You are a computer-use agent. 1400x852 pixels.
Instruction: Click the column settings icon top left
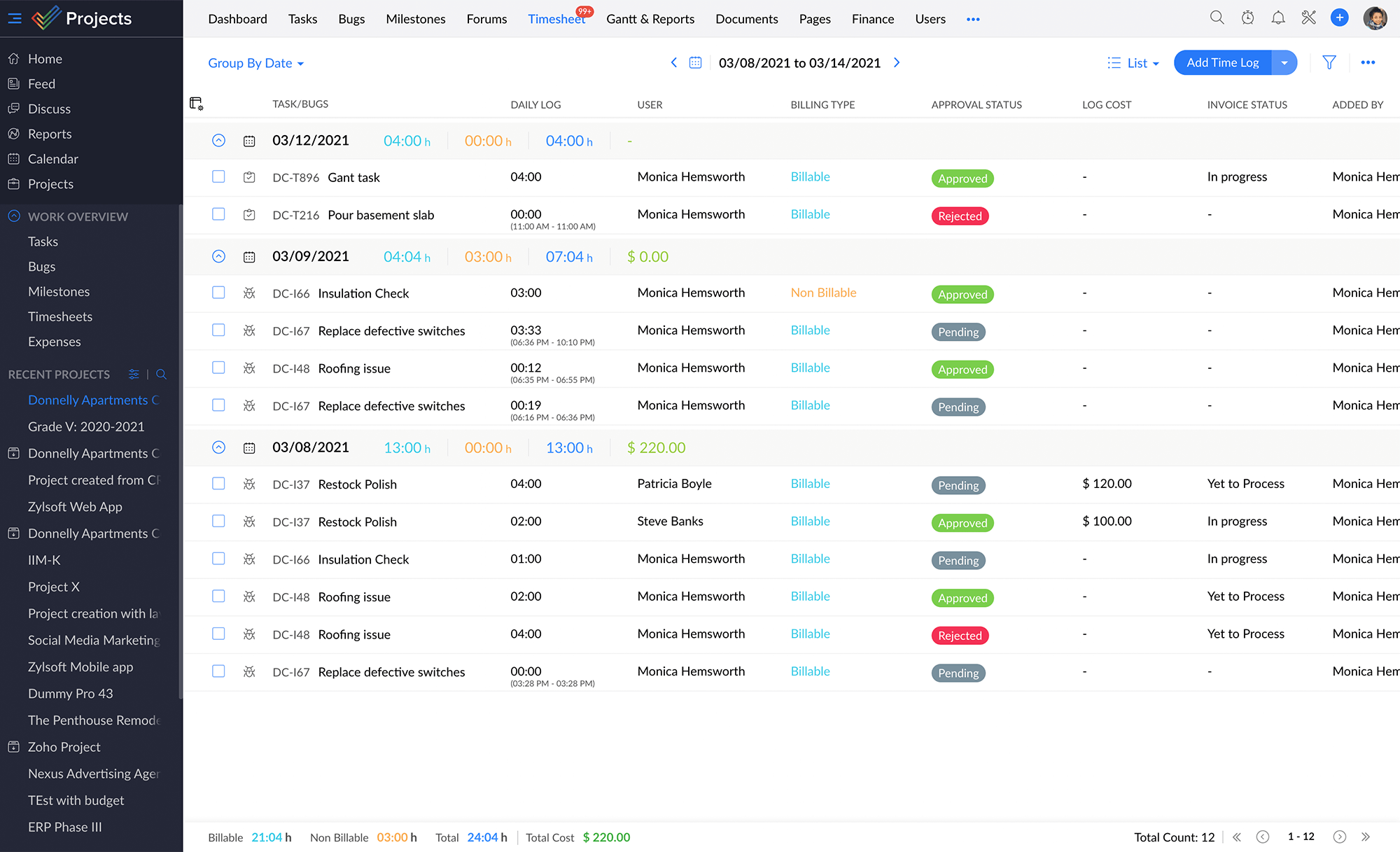(197, 102)
